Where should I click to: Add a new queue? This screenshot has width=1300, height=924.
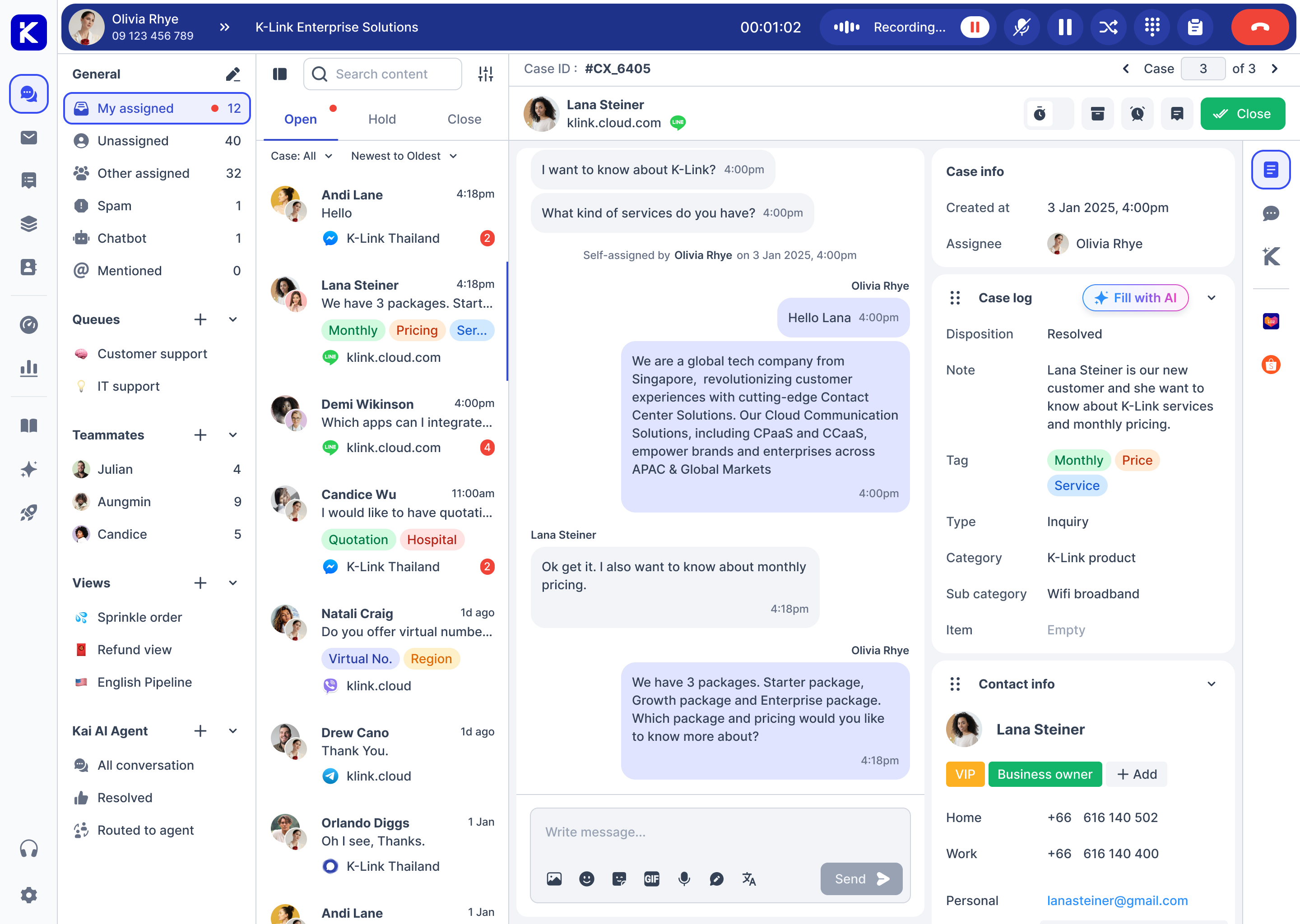[200, 319]
